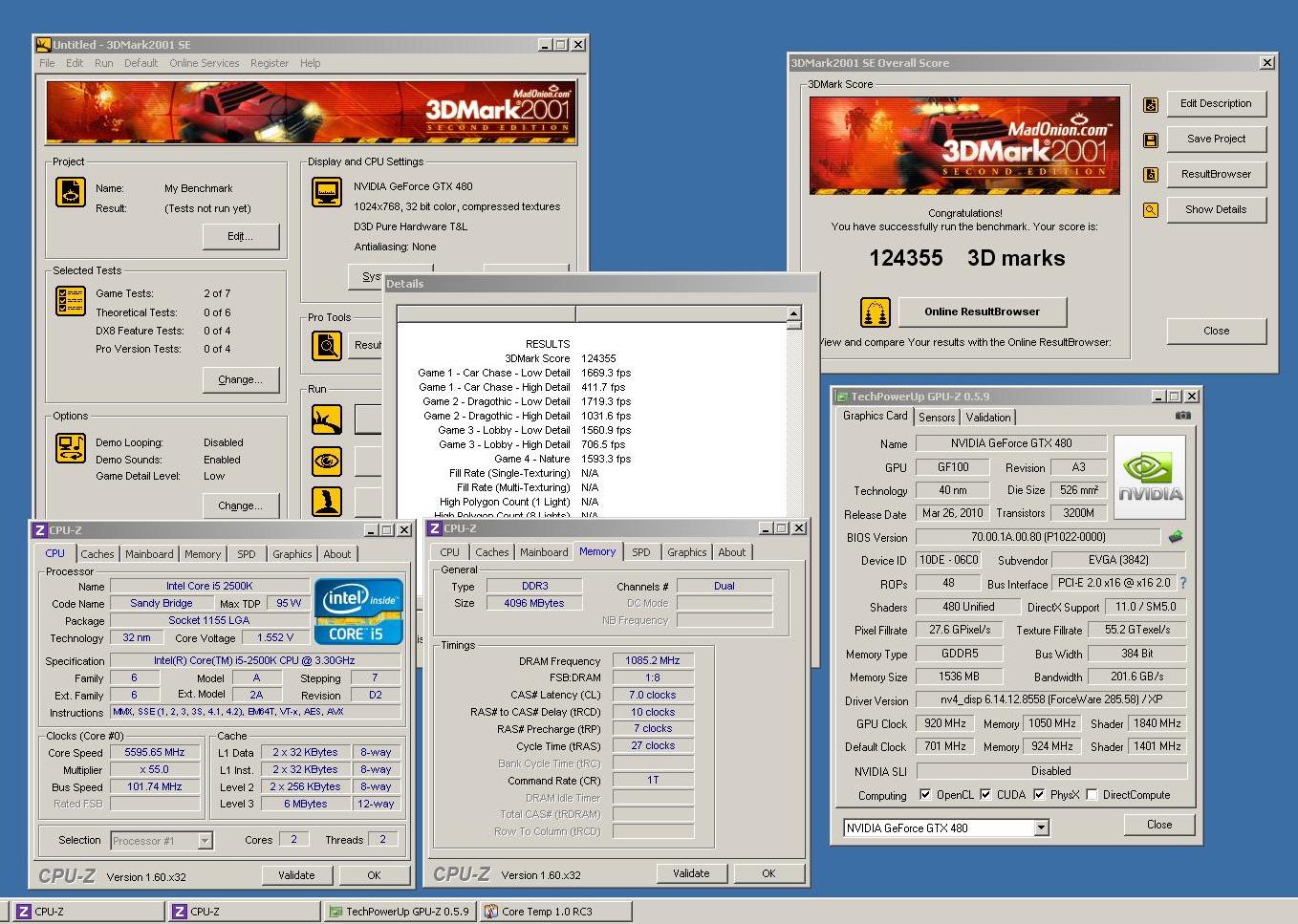Click the Save Project button

(1216, 140)
